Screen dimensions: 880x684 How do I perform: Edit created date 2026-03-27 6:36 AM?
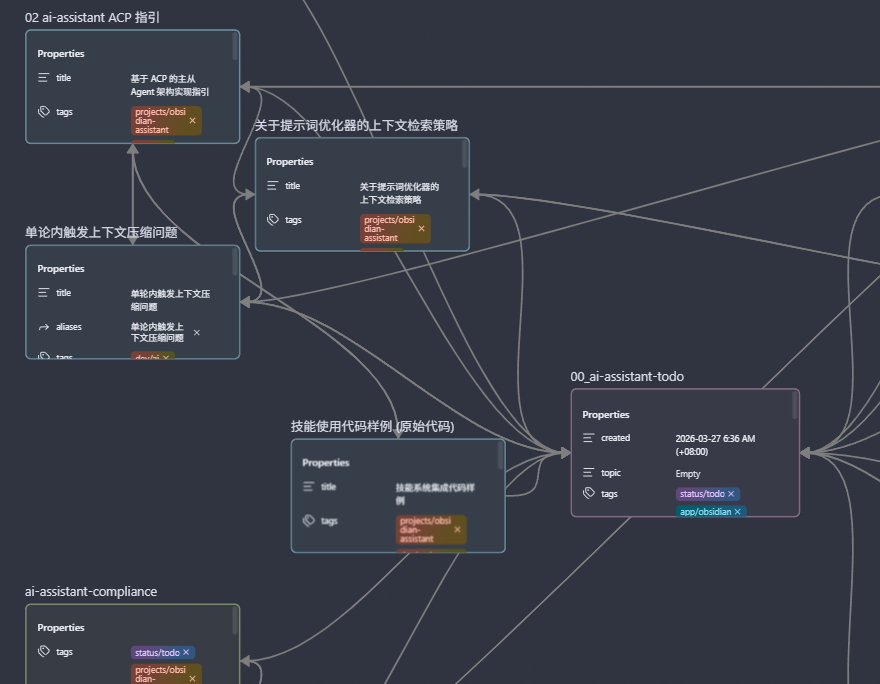(715, 445)
